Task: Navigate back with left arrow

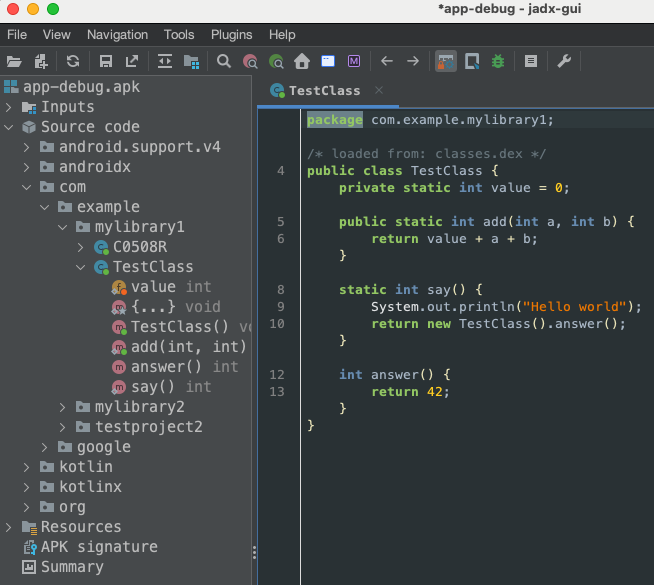Action: coord(387,62)
